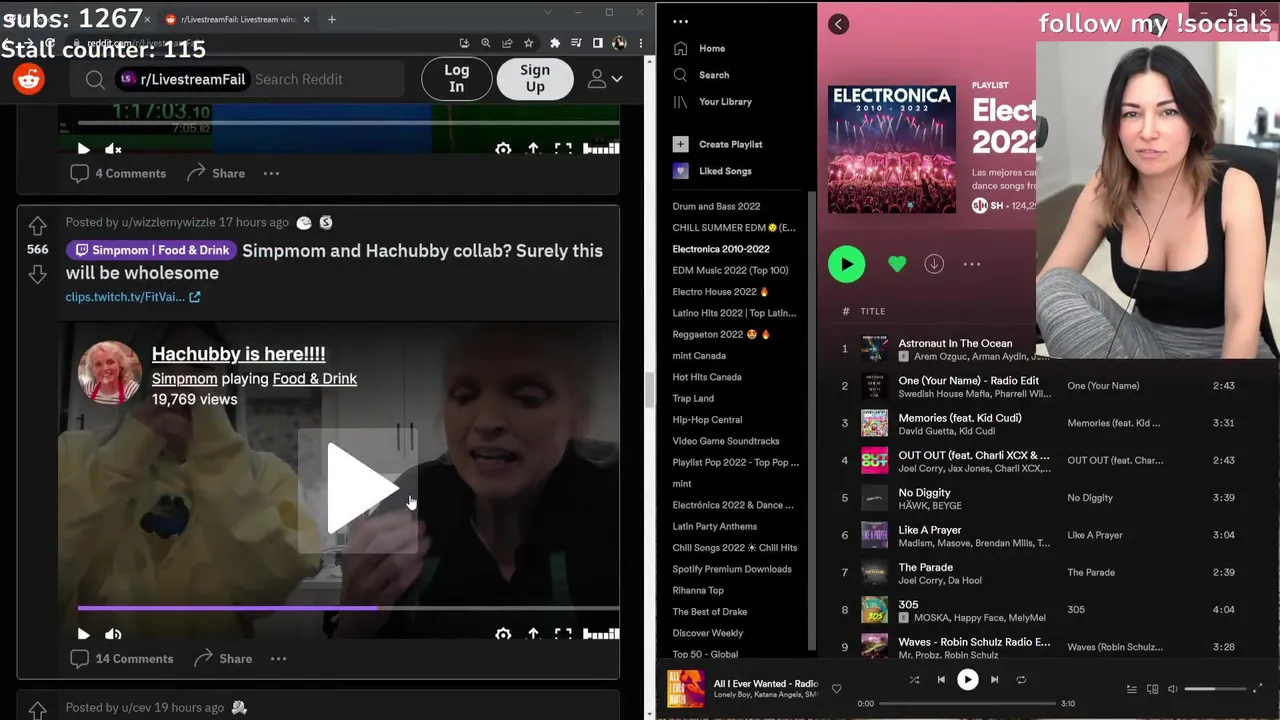Open settings gear on the Hachubby clip
The image size is (1280, 720).
(x=503, y=634)
